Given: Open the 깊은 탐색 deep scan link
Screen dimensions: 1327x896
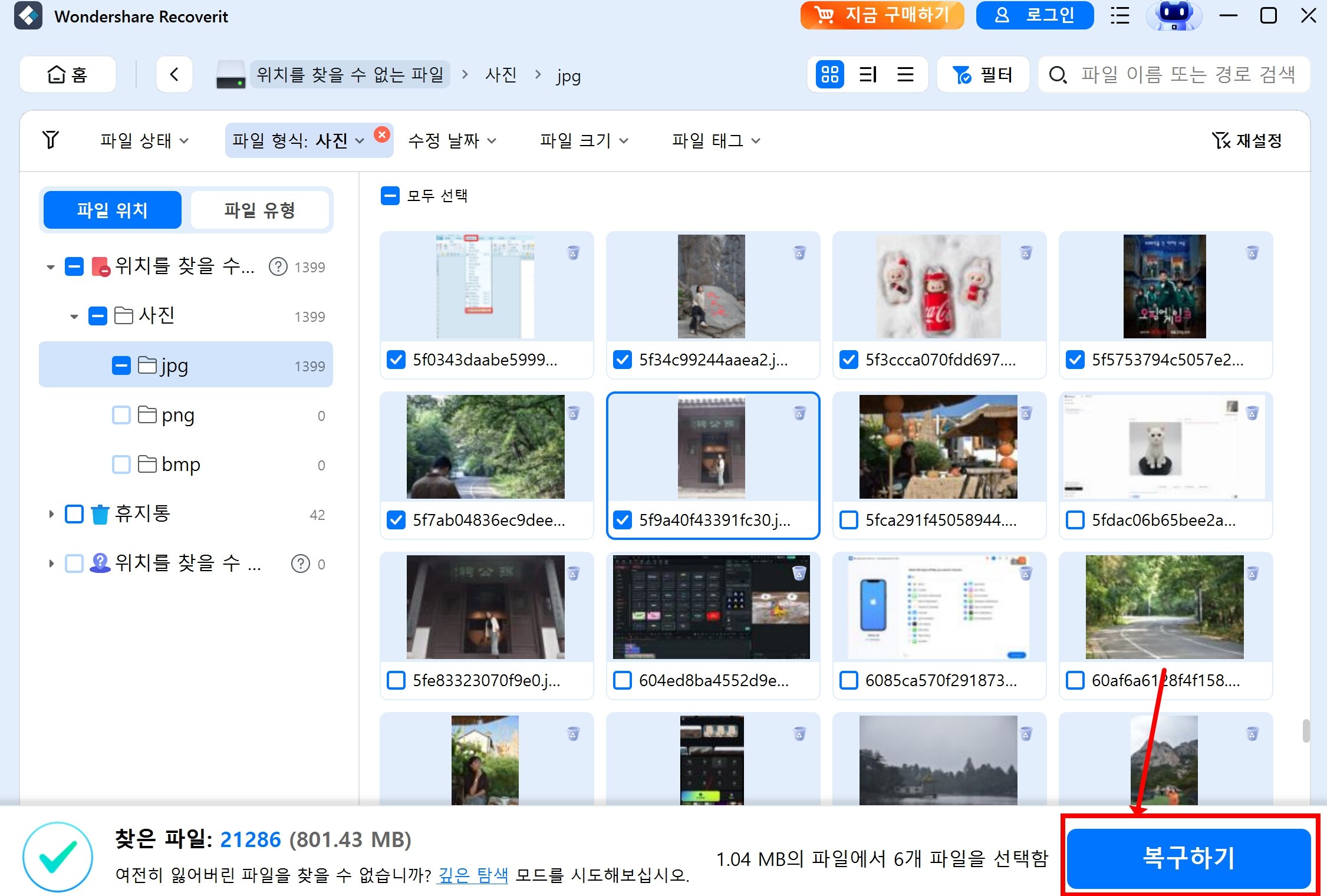Looking at the screenshot, I should click(473, 875).
